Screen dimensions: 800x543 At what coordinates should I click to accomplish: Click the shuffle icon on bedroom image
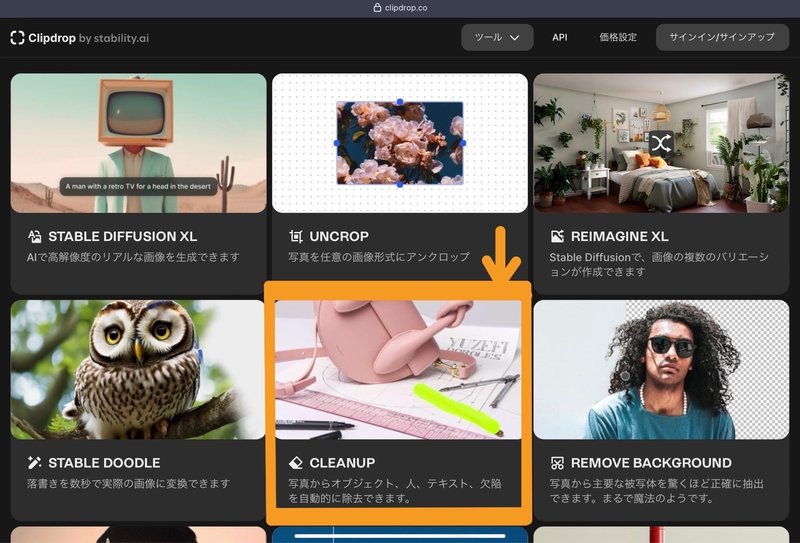coord(661,144)
